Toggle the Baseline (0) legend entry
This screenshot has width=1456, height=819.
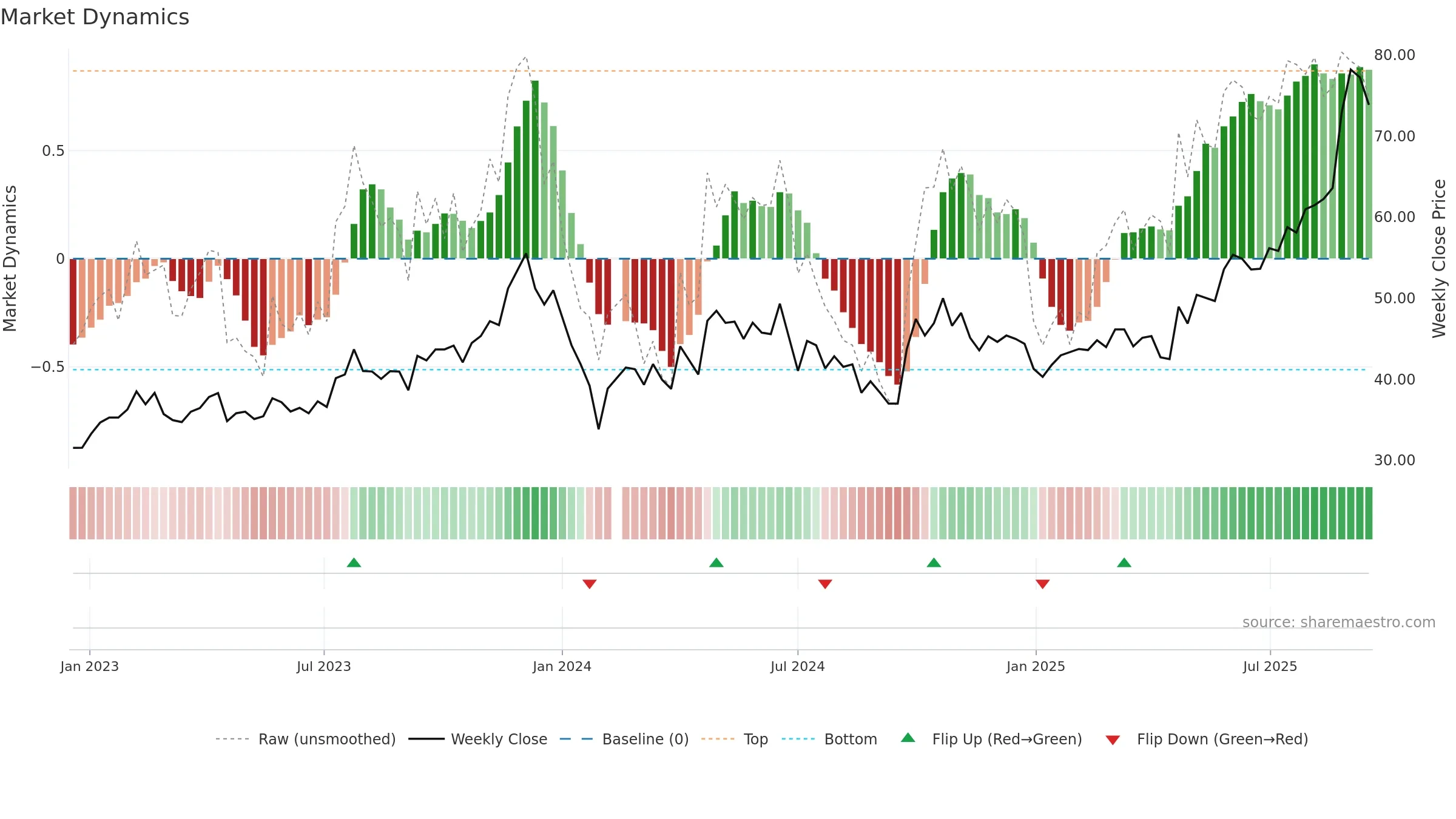tap(624, 739)
